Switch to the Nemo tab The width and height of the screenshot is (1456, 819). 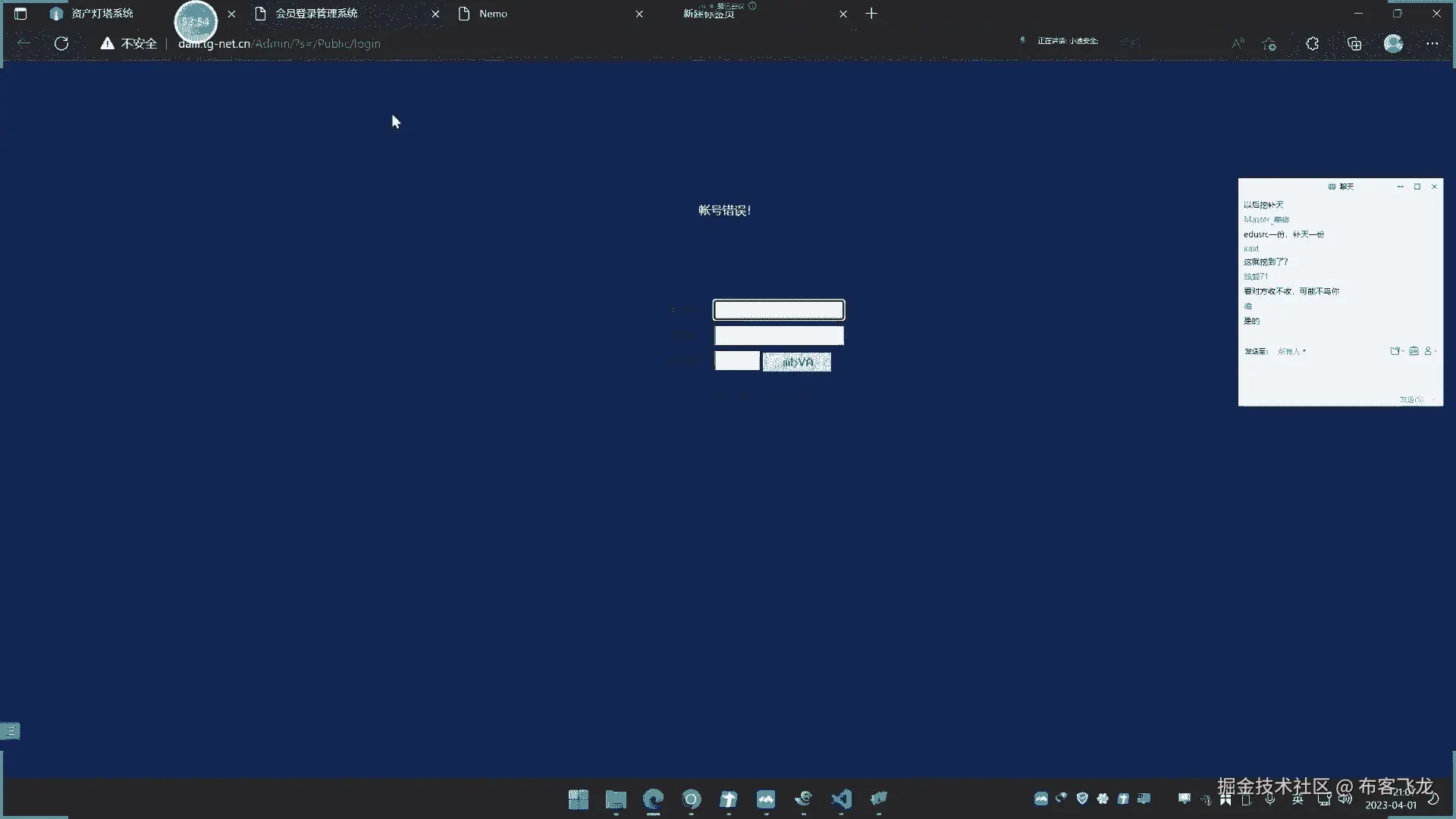pos(493,14)
